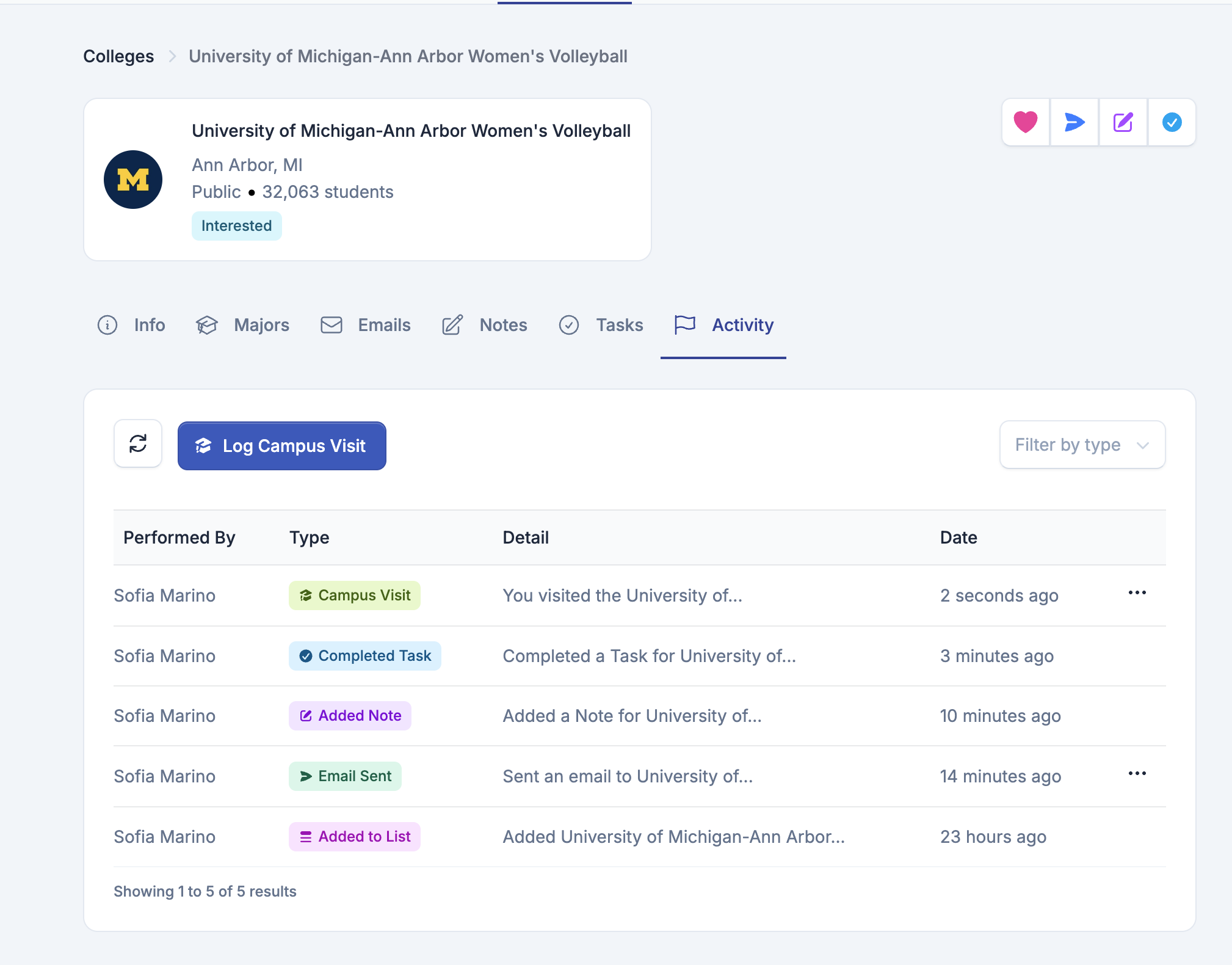Click the purple add note icon
This screenshot has height=965, width=1232.
(1123, 122)
